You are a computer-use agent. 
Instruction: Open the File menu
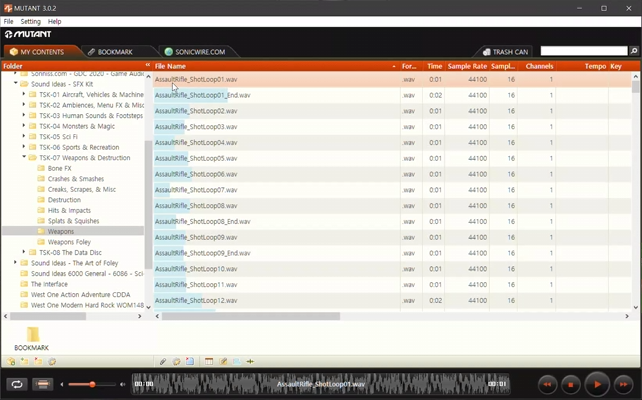coord(8,21)
